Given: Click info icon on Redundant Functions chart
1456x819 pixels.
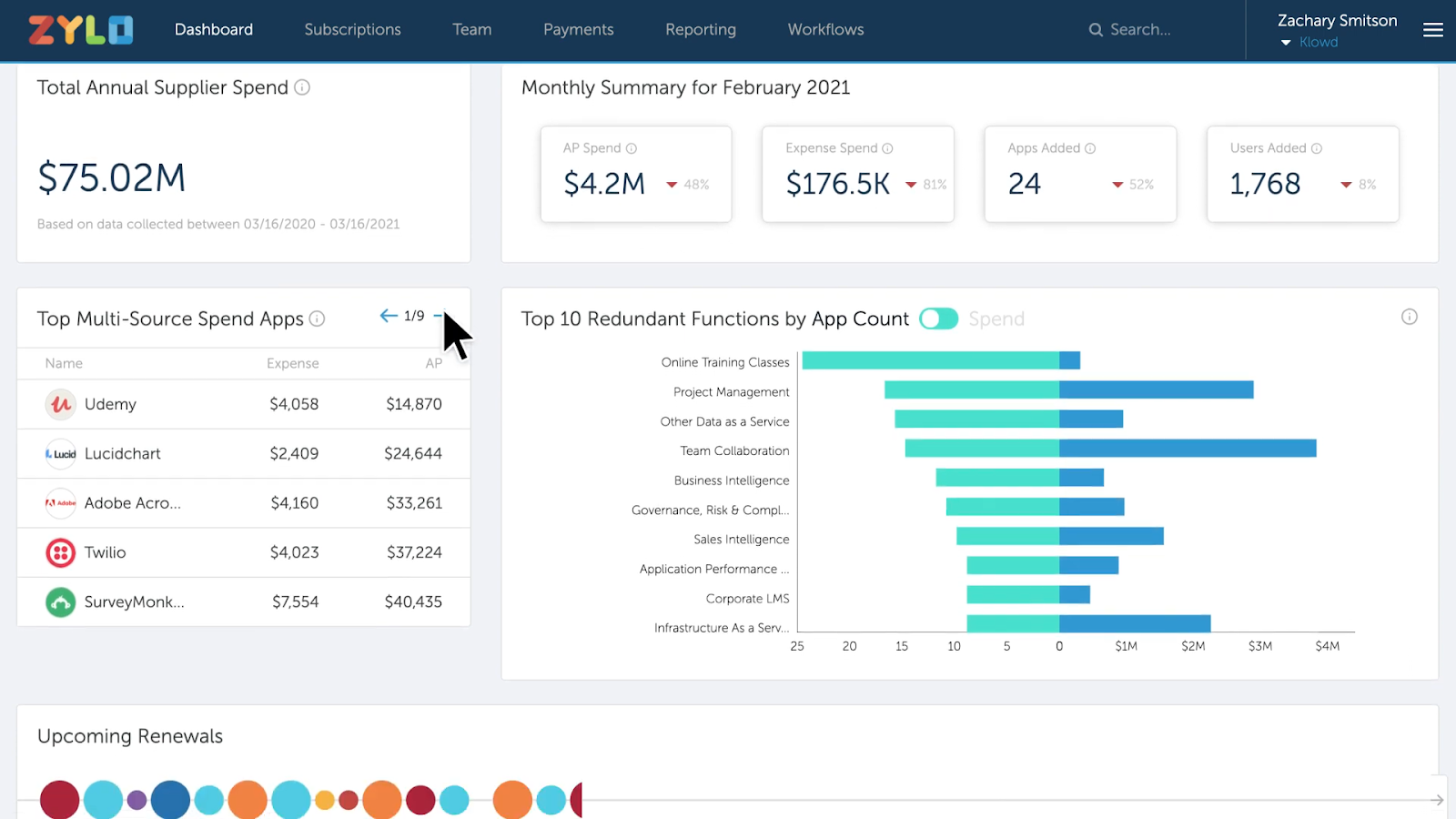Looking at the screenshot, I should point(1409,317).
